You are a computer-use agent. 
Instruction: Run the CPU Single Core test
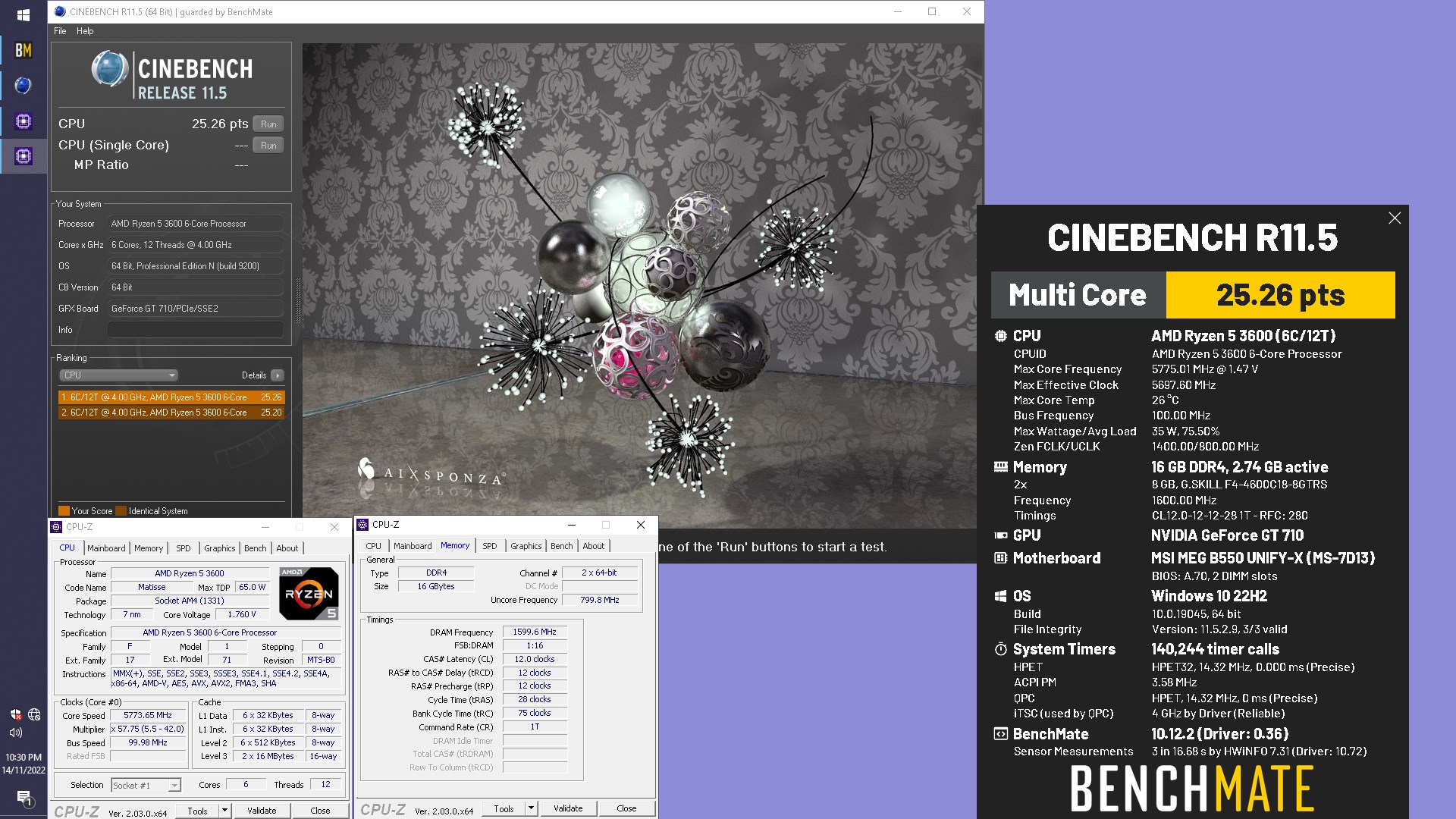tap(268, 146)
